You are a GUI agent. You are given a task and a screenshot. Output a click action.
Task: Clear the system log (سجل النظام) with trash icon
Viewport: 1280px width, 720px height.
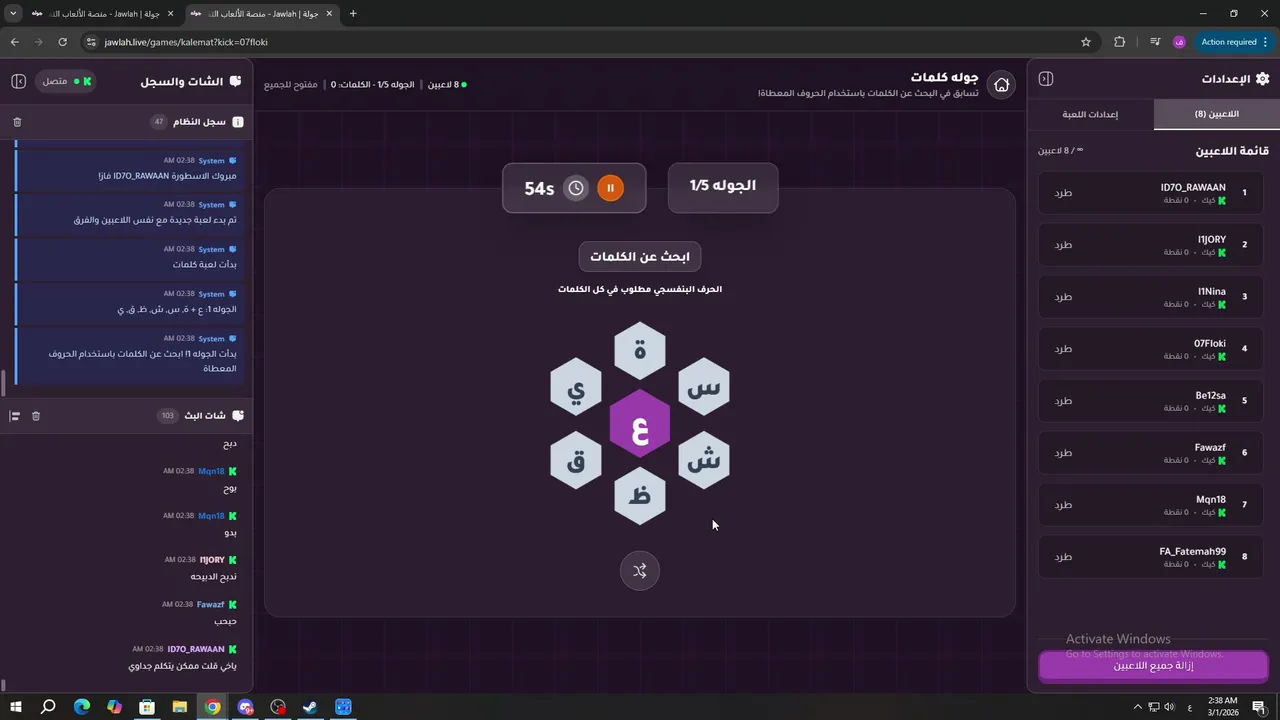(x=17, y=122)
